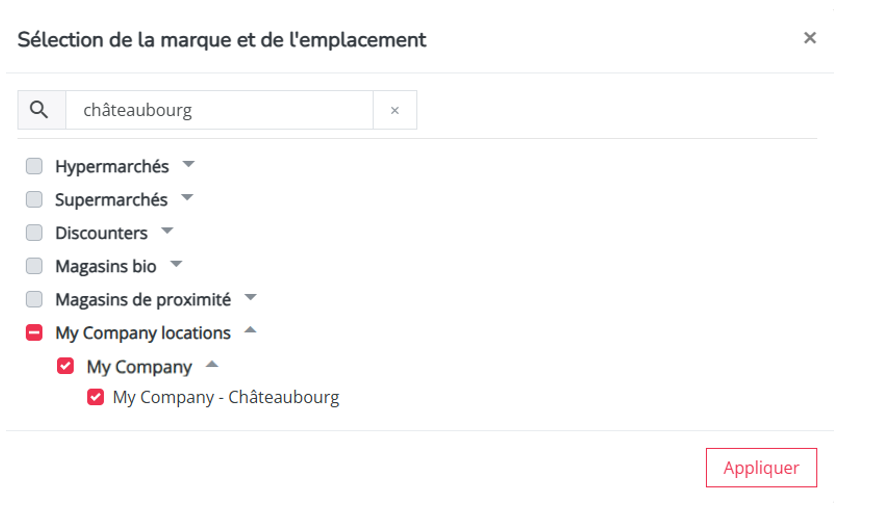Focus the search field containing châteaubourg

pos(220,110)
